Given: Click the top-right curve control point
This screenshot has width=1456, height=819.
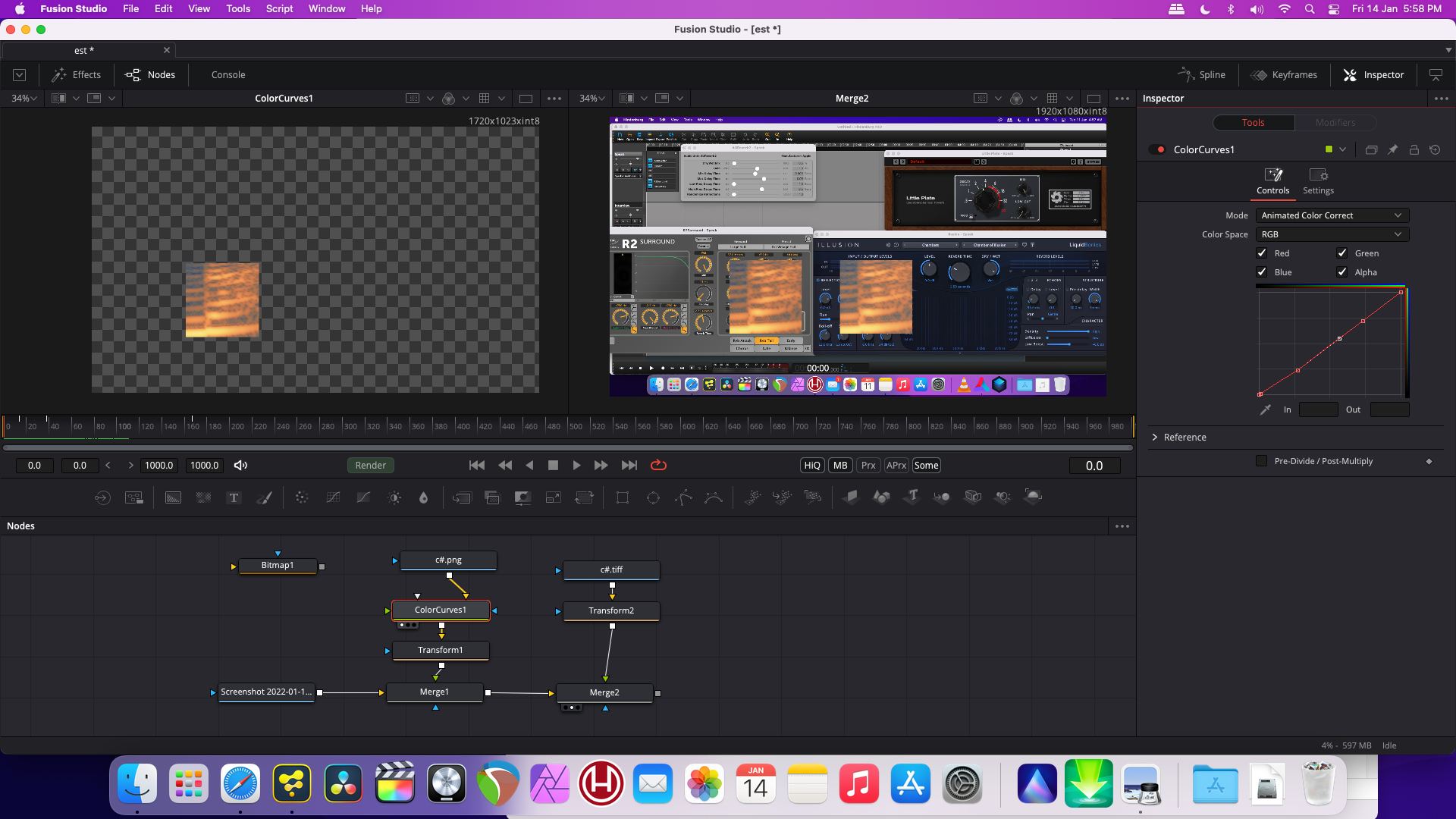Looking at the screenshot, I should tap(1401, 292).
